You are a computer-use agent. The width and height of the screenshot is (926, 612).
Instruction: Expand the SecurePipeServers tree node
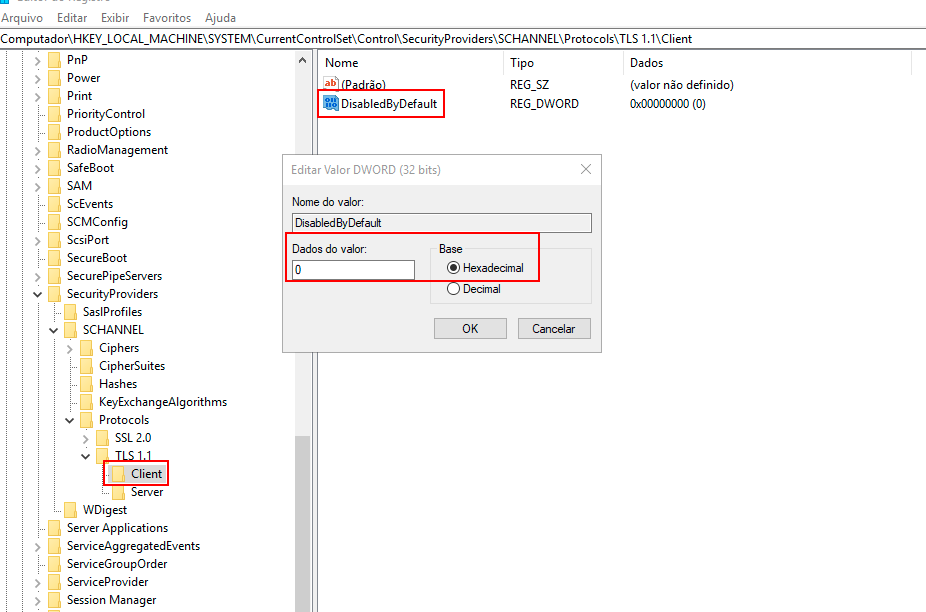[38, 276]
